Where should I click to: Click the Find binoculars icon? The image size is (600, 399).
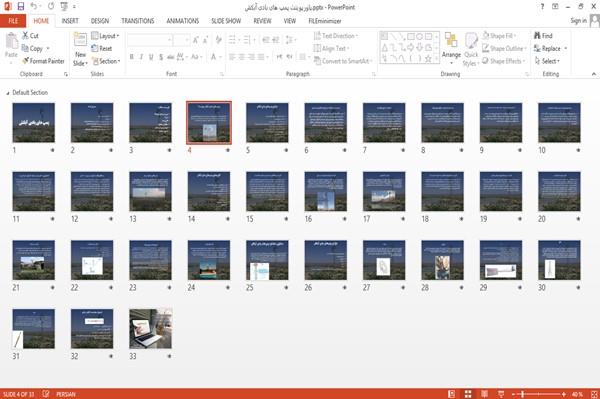pyautogui.click(x=537, y=36)
